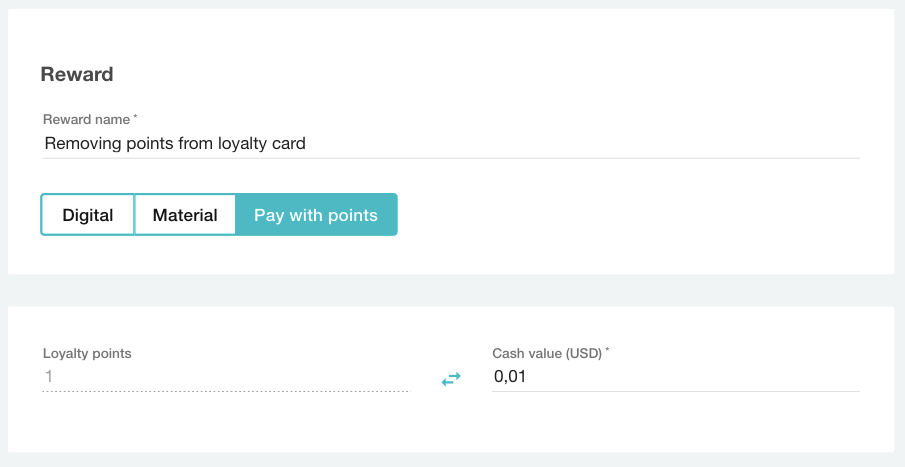Viewport: 905px width, 467px height.
Task: Click the required asterisk beside Cash value
Action: click(607, 351)
